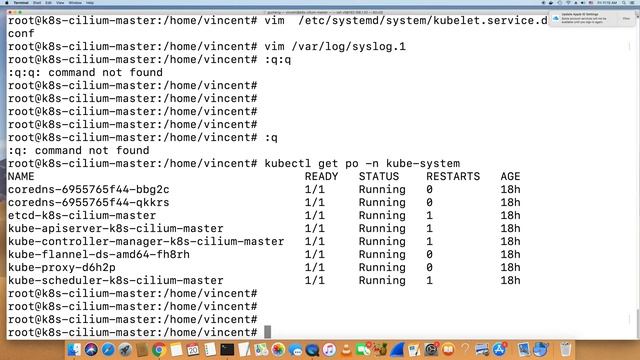Open Notification Center menu bar icon

click(x=632, y=2)
